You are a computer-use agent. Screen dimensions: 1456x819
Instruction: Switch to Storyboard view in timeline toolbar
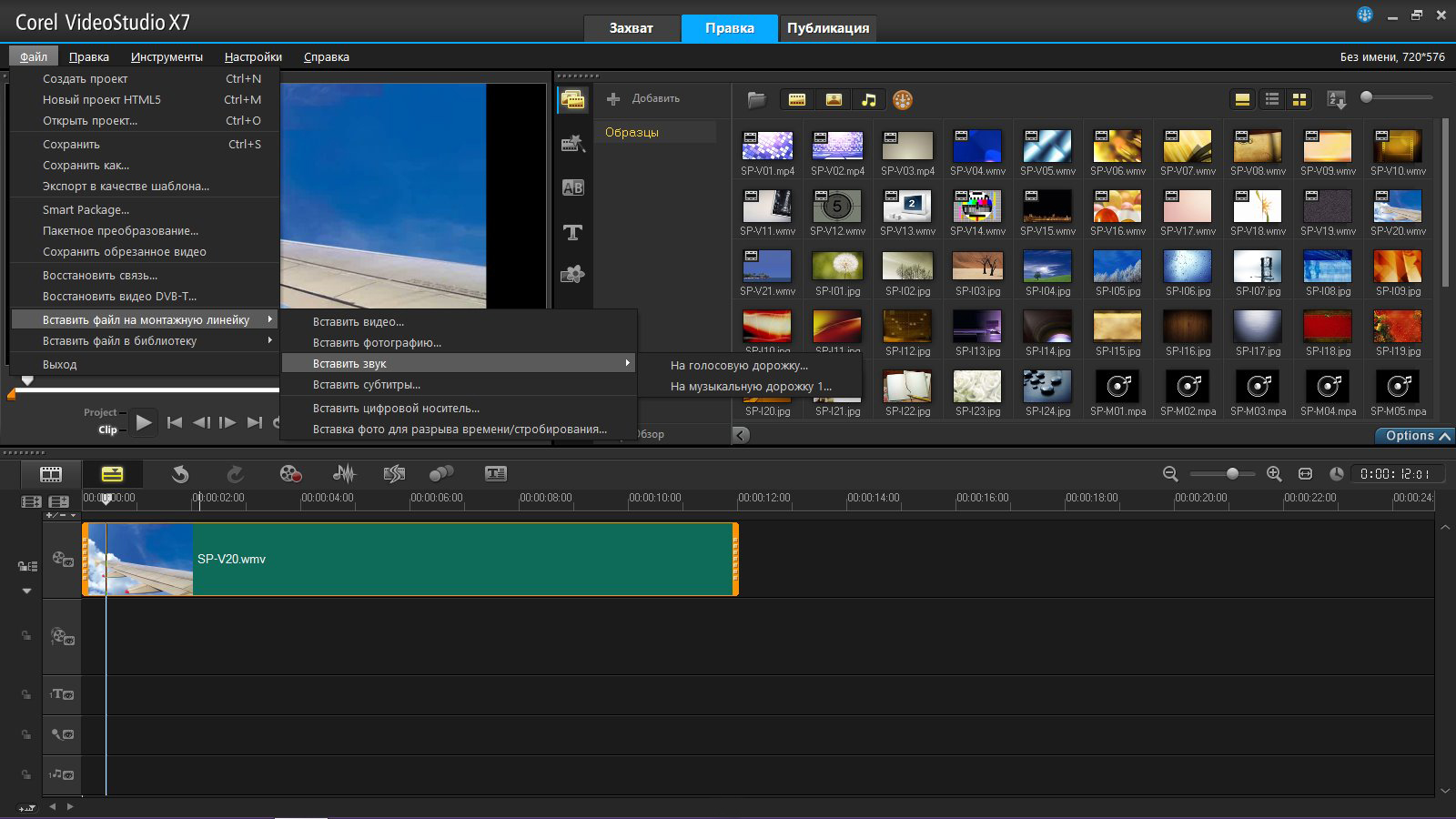[x=51, y=473]
